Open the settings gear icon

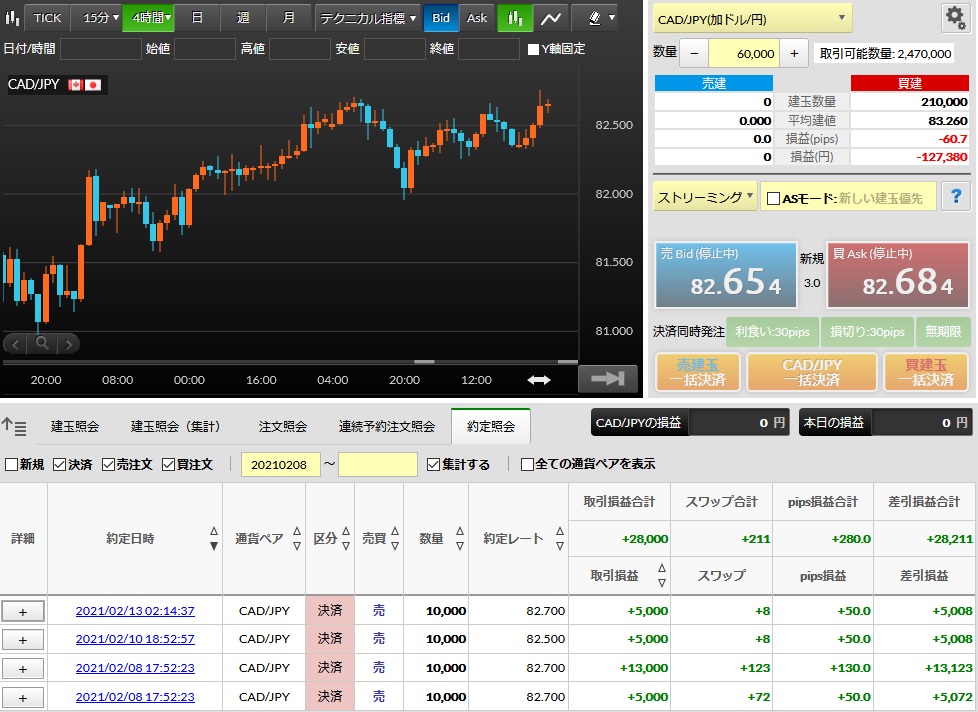click(956, 17)
